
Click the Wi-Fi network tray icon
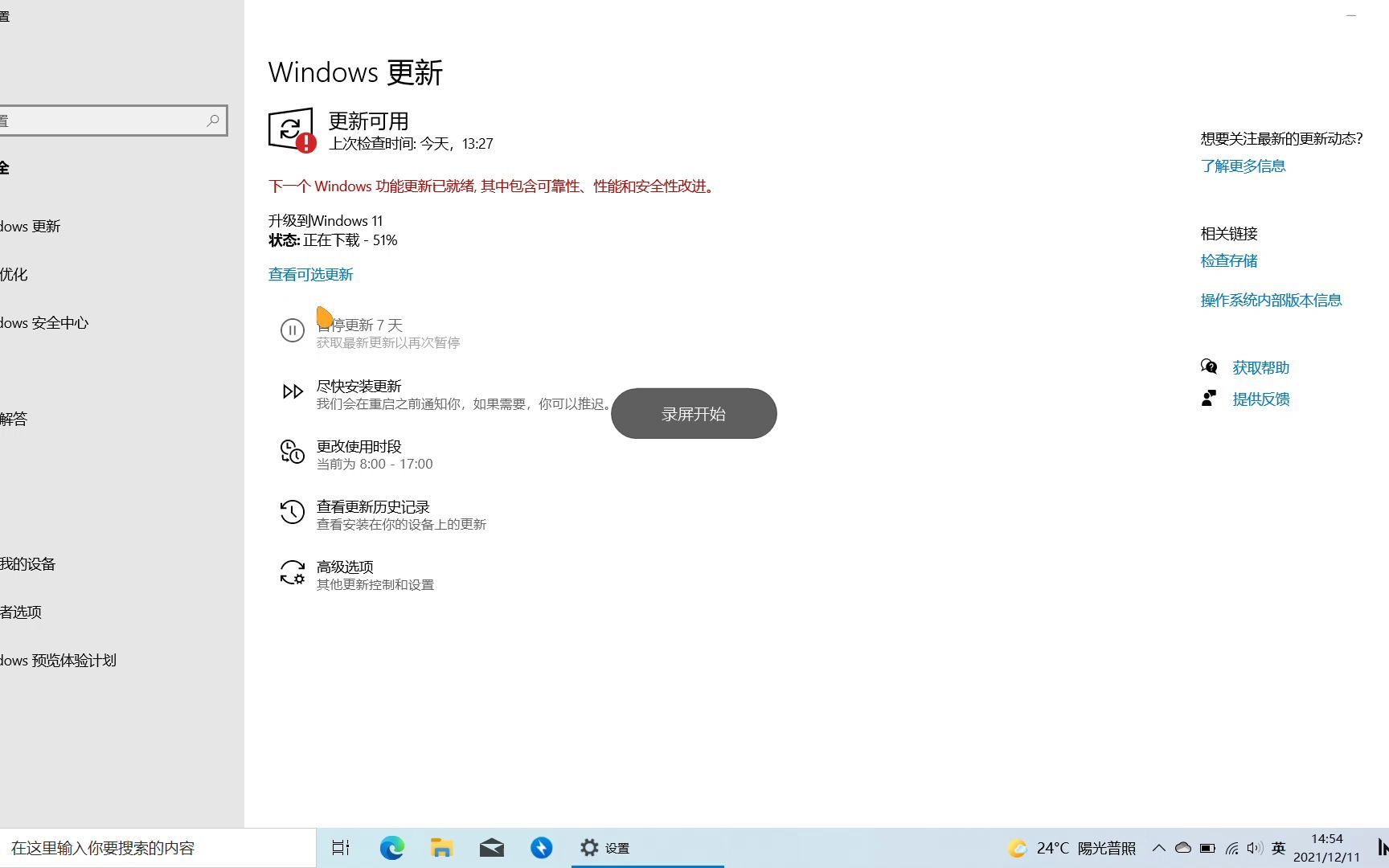[1231, 848]
